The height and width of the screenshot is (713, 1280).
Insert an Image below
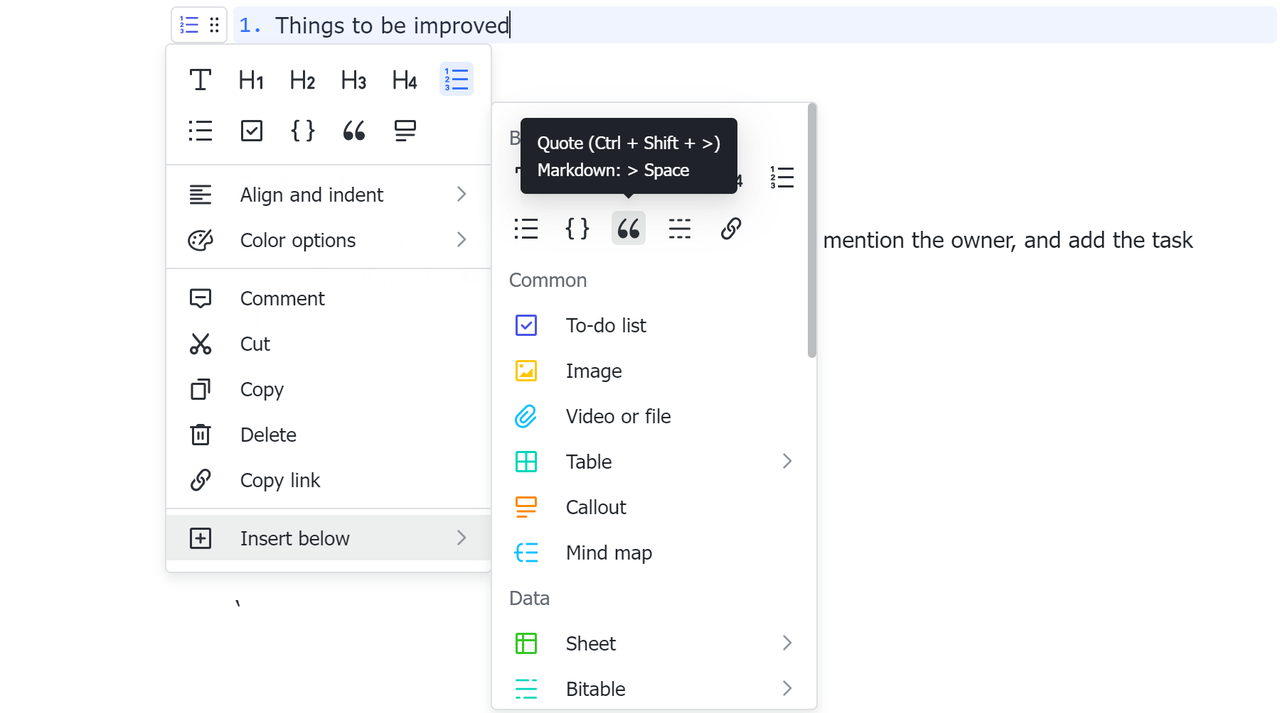(593, 371)
